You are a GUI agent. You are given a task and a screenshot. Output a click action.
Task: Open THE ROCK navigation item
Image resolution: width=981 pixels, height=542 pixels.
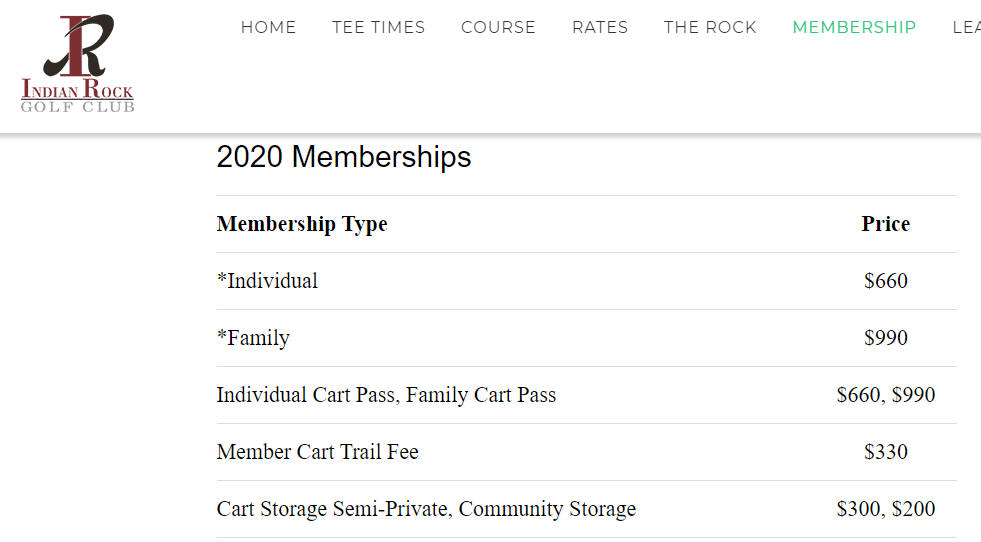click(710, 28)
